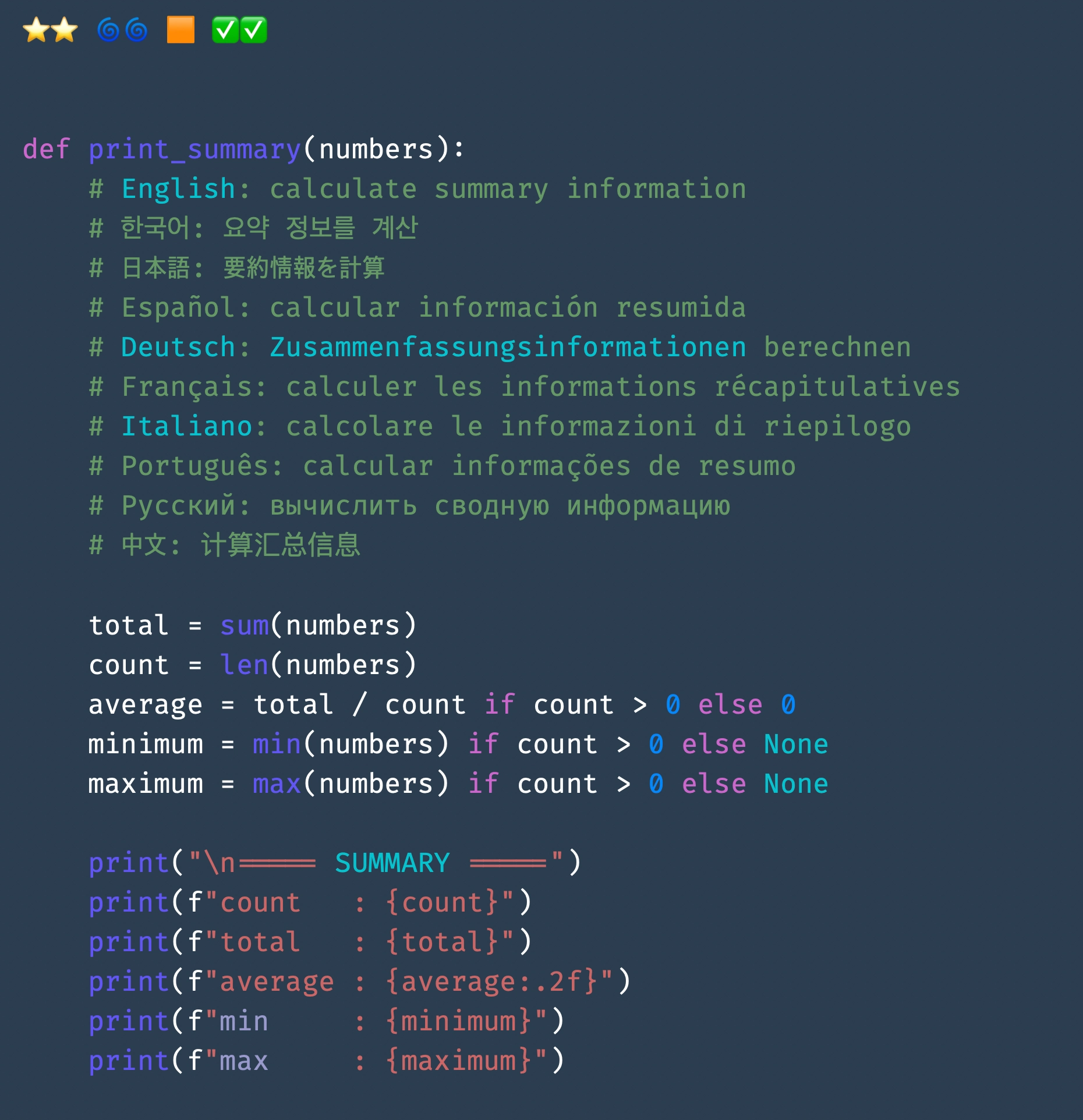Select None on the minimum assignment line

tap(797, 743)
